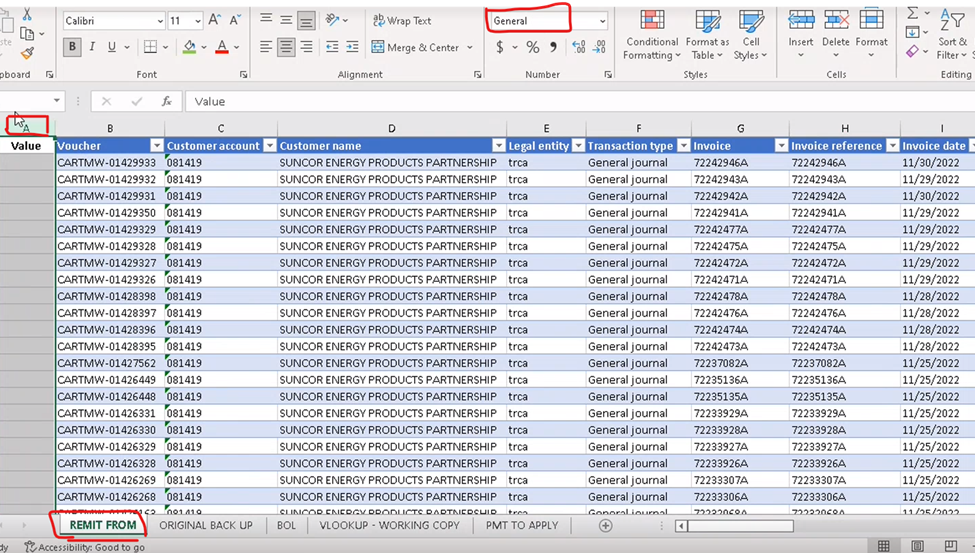
Task: Click Align Left icon
Action: pyautogui.click(x=266, y=47)
